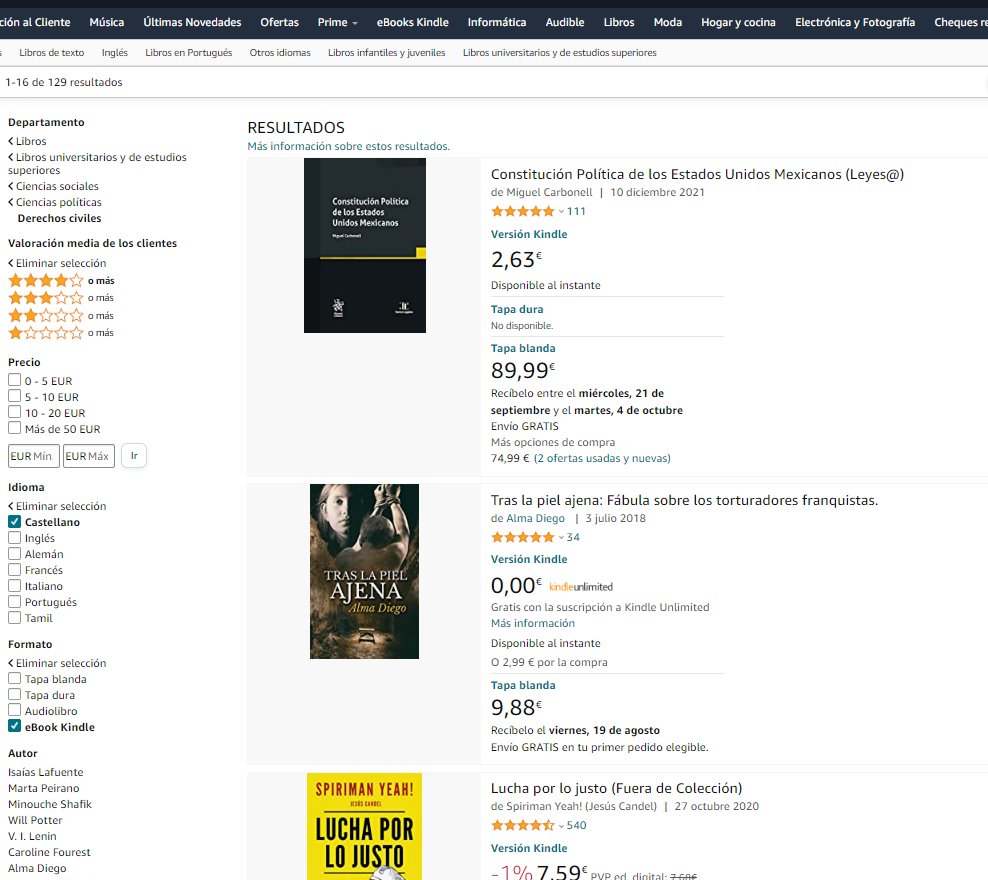Check the Más de 50 EUR box
Screen dimensions: 988x880
[14, 428]
